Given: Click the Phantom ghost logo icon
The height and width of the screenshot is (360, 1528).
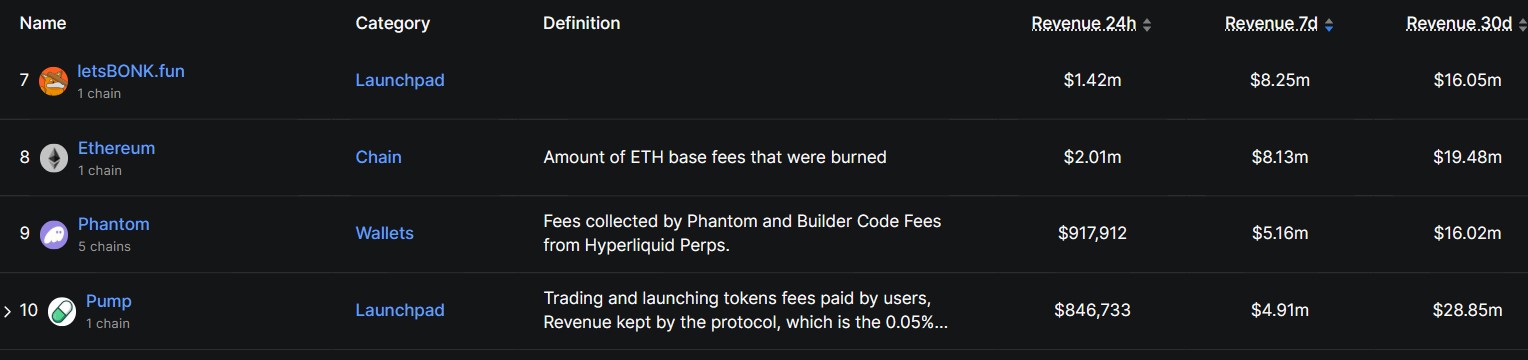Looking at the screenshot, I should point(53,234).
